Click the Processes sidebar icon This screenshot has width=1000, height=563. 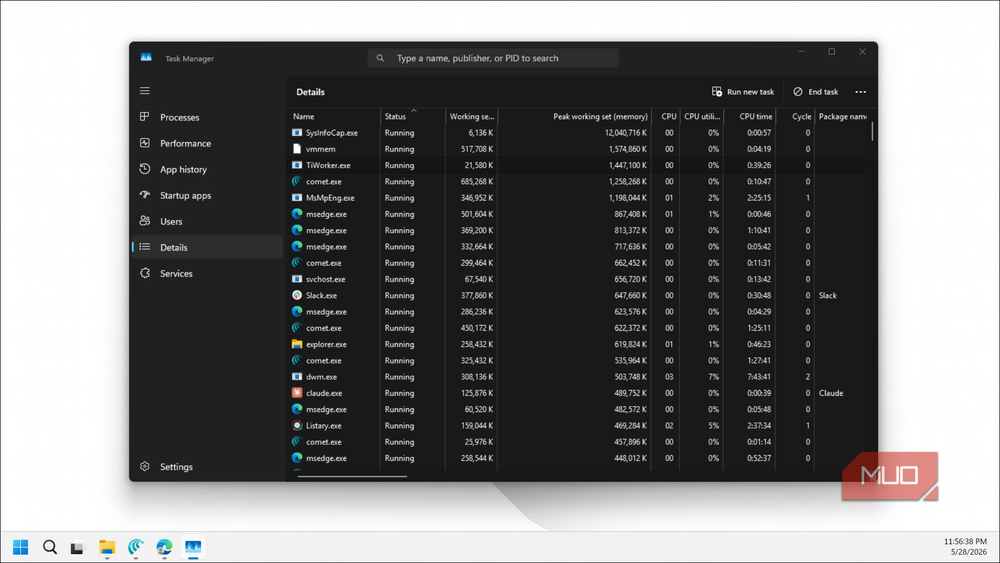145,117
